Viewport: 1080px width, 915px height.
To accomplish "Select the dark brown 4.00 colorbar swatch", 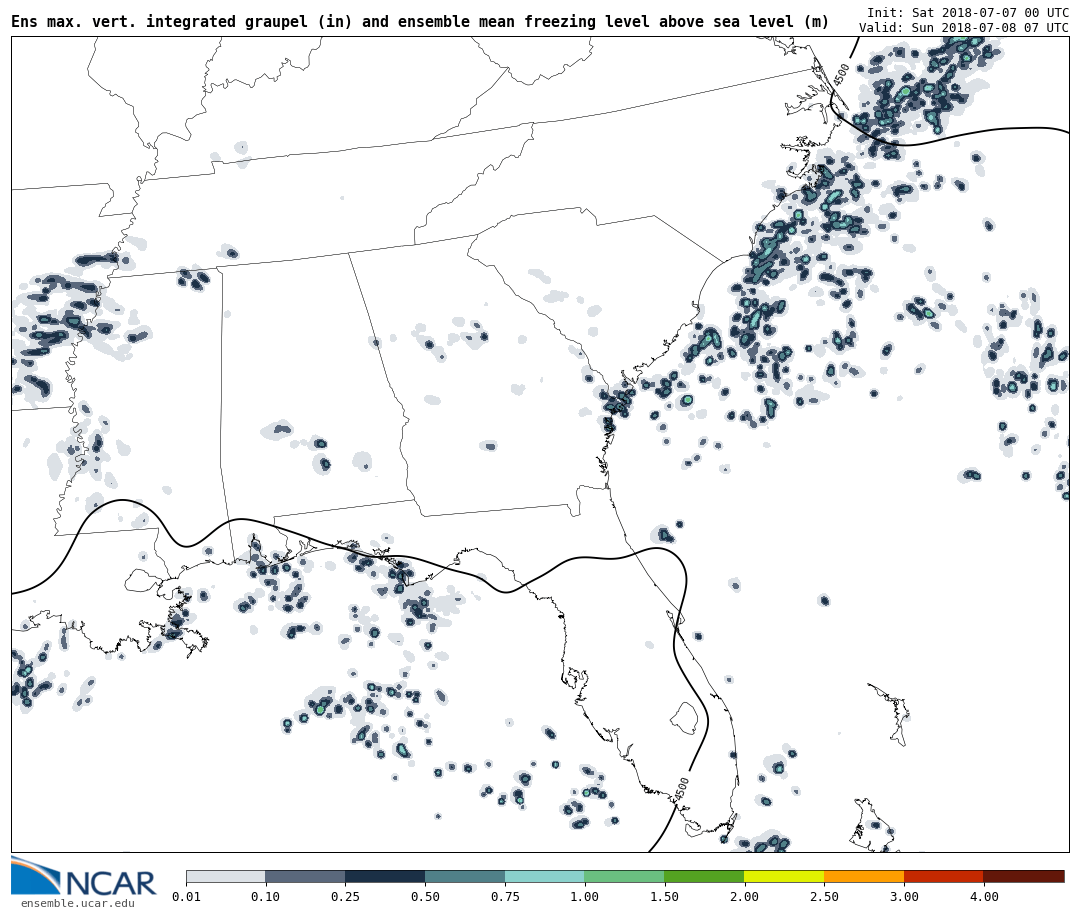I will point(1024,876).
